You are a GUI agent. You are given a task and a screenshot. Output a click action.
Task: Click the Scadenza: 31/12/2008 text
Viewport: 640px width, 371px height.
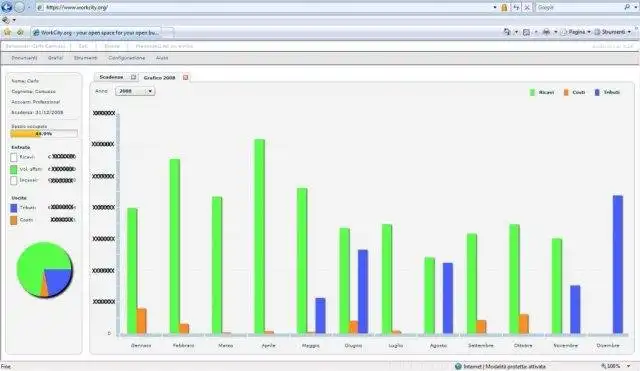pyautogui.click(x=37, y=112)
